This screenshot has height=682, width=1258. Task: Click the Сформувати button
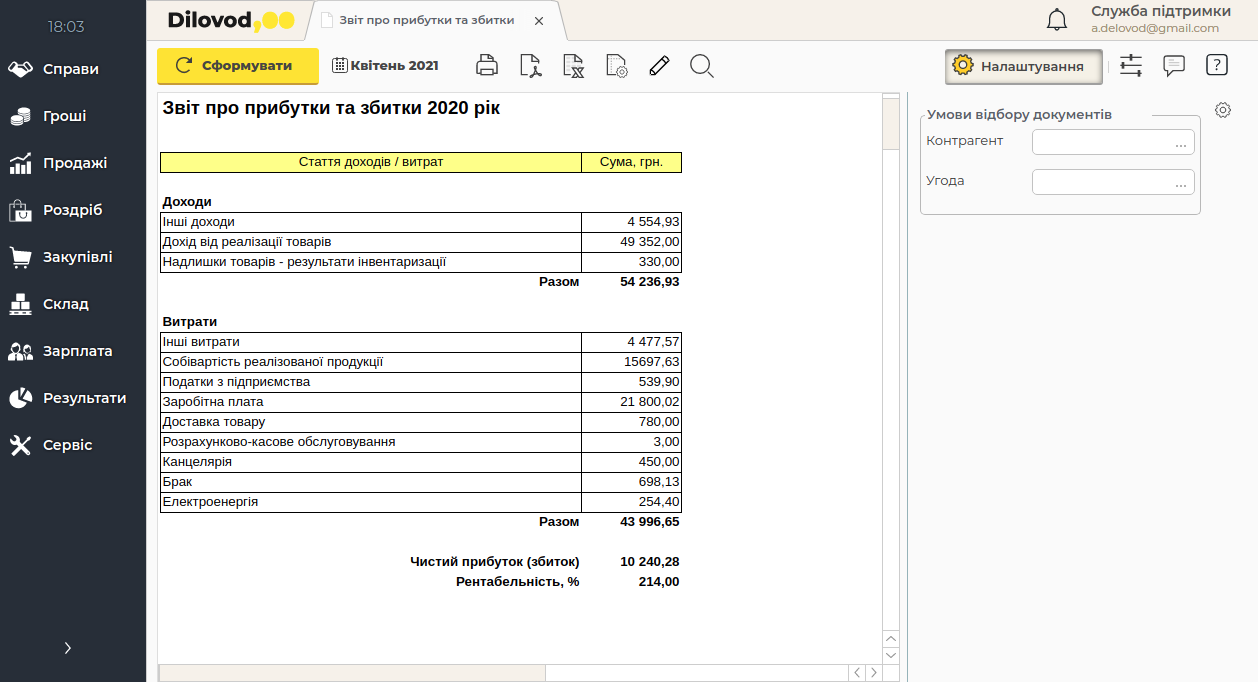[x=238, y=66]
